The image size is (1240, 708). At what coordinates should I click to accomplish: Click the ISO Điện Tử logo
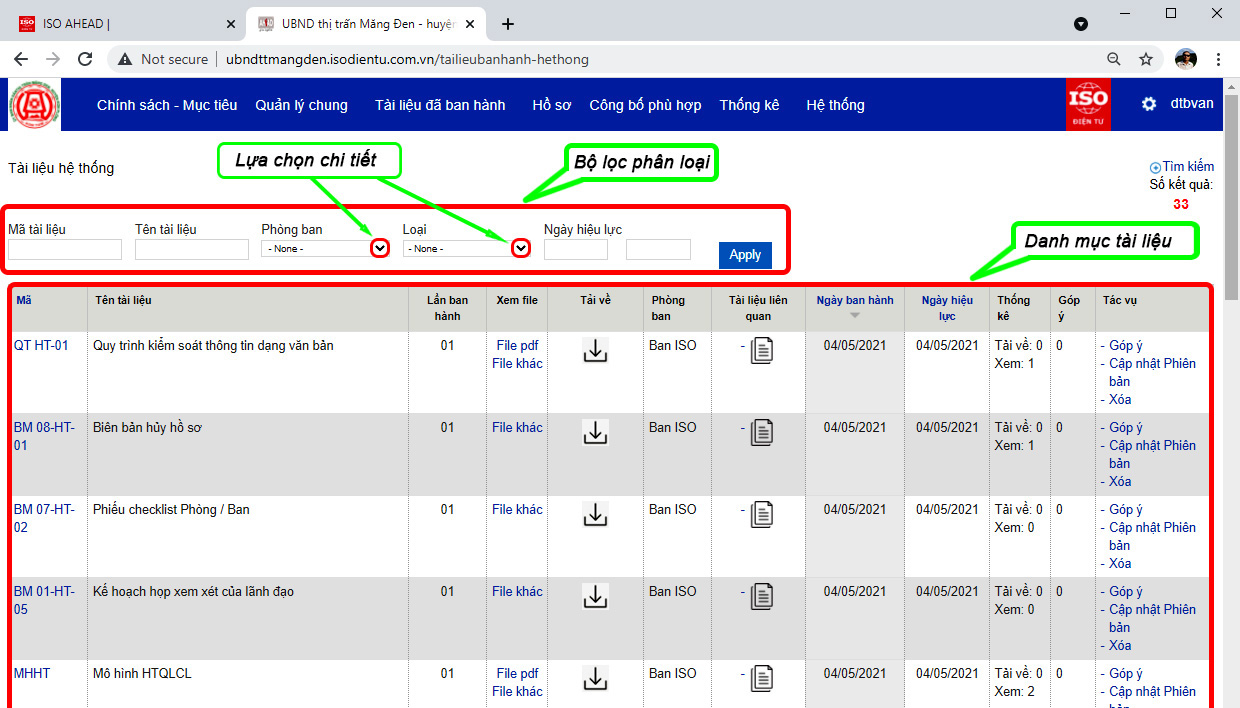click(1088, 105)
